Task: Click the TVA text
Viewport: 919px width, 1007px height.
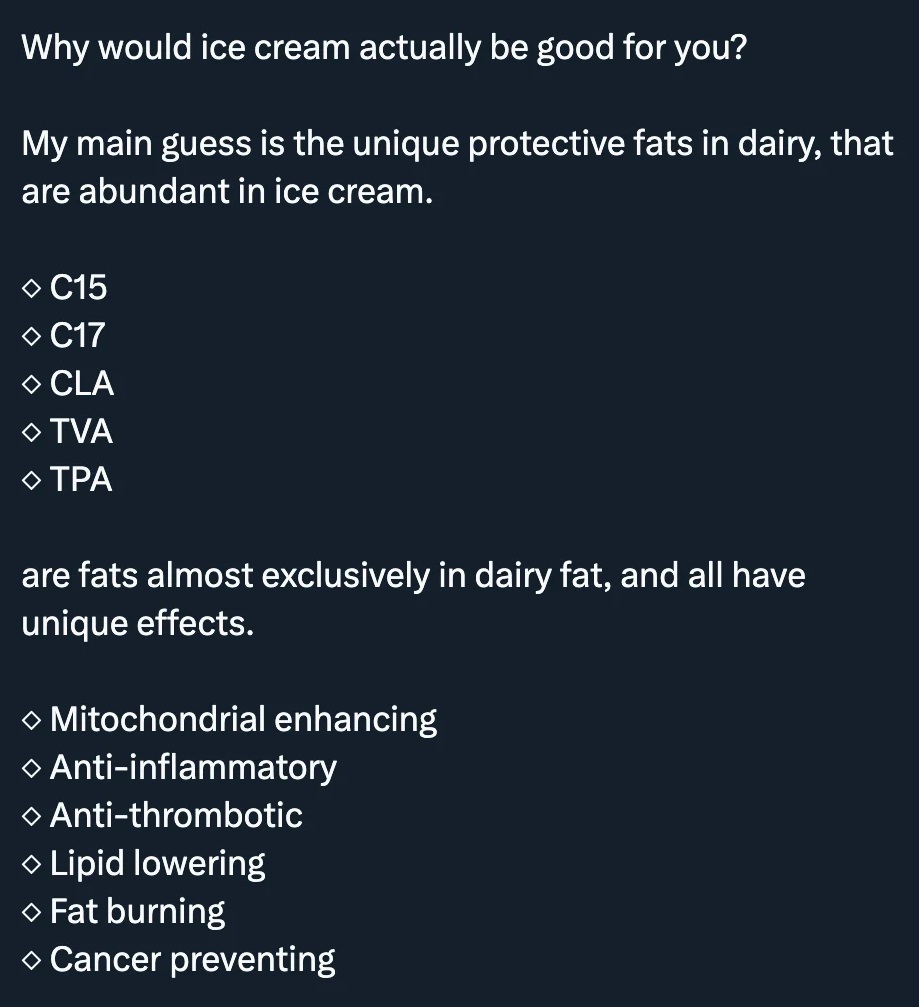Action: [x=81, y=432]
